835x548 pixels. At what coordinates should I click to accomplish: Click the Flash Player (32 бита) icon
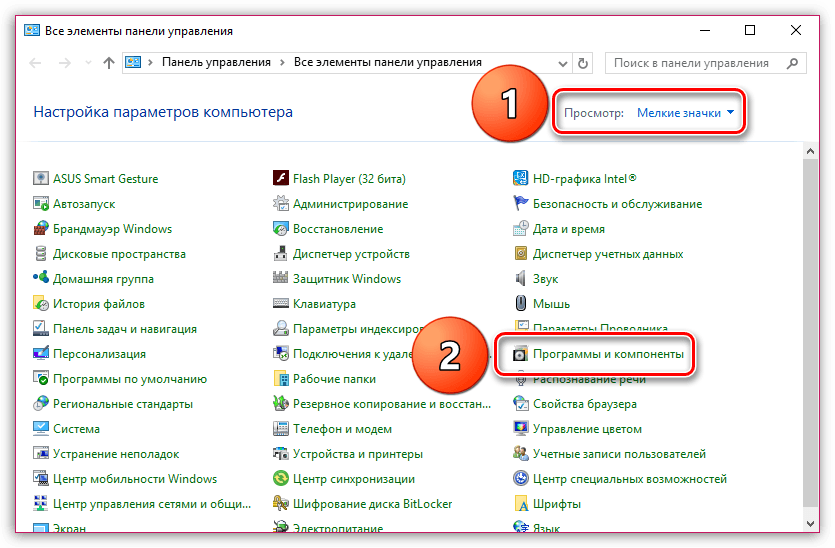pos(281,179)
